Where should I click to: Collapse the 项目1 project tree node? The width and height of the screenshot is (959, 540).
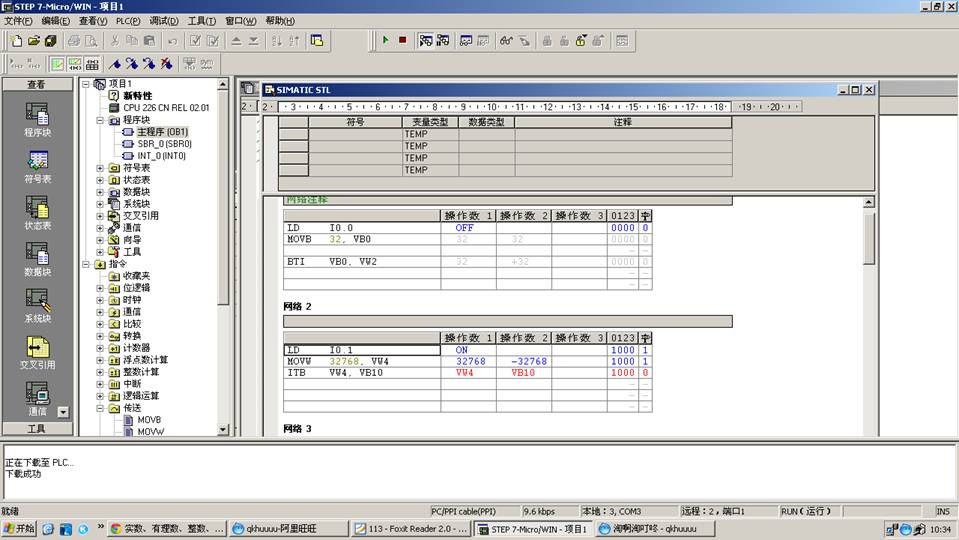tap(86, 84)
